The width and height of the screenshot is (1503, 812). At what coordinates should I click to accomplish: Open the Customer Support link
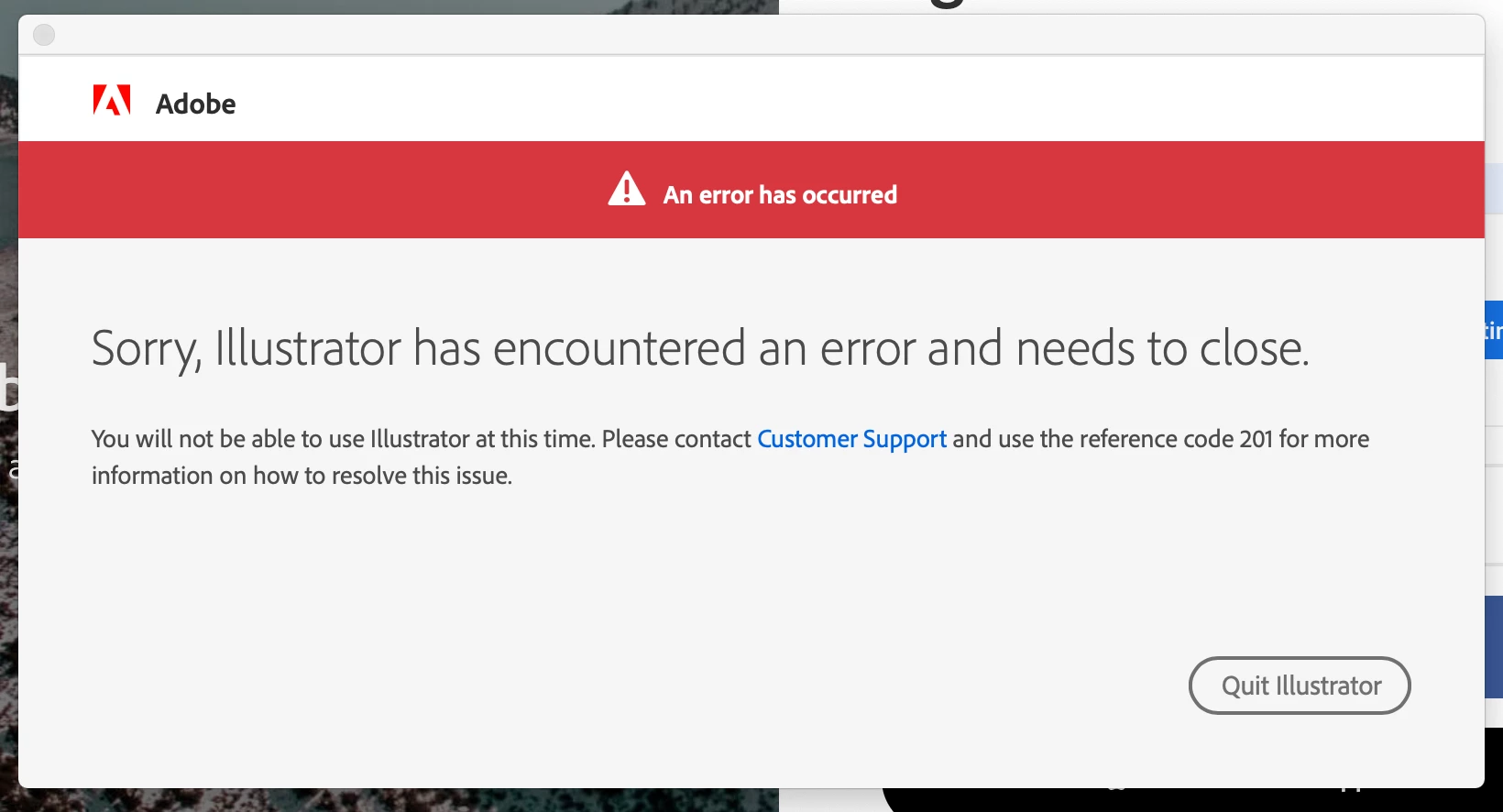tap(851, 439)
